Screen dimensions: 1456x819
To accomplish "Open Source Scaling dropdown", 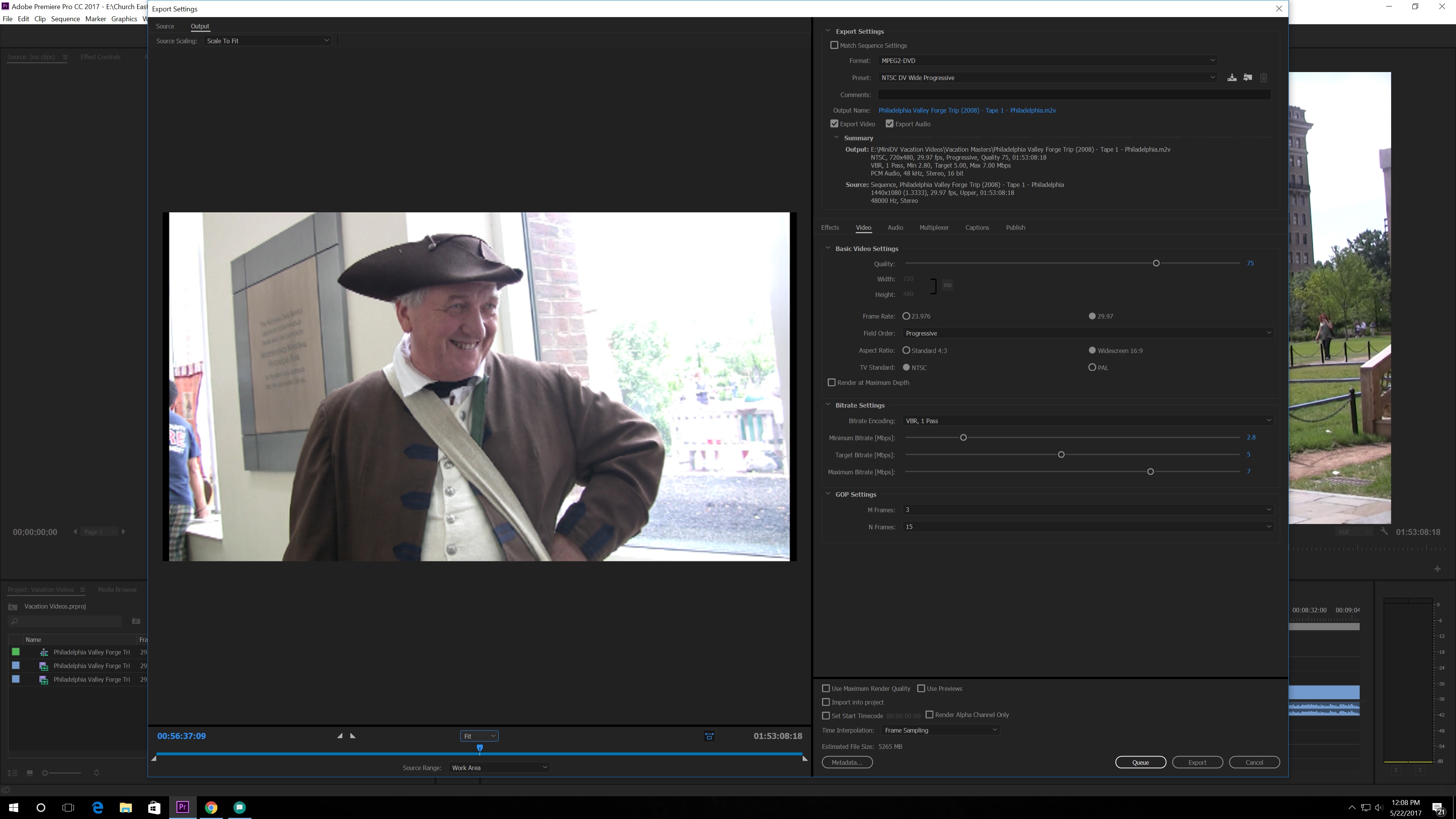I will [x=267, y=41].
